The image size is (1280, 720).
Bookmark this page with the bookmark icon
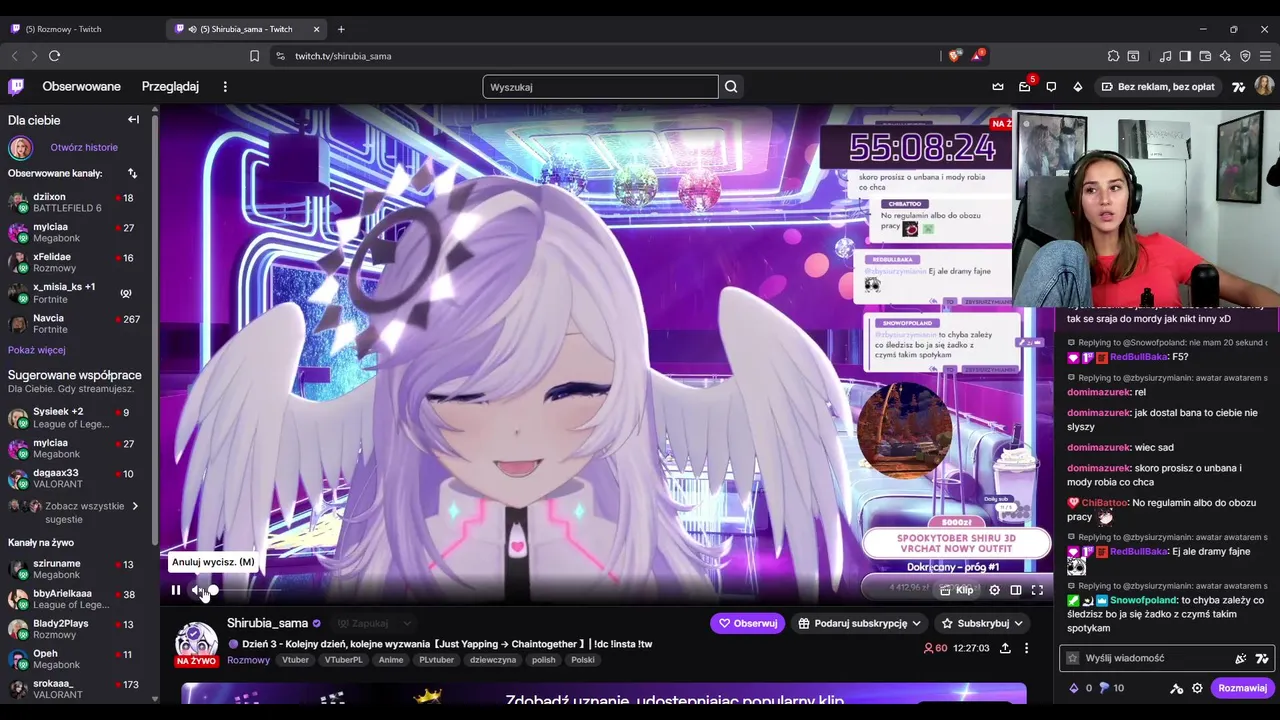click(255, 56)
